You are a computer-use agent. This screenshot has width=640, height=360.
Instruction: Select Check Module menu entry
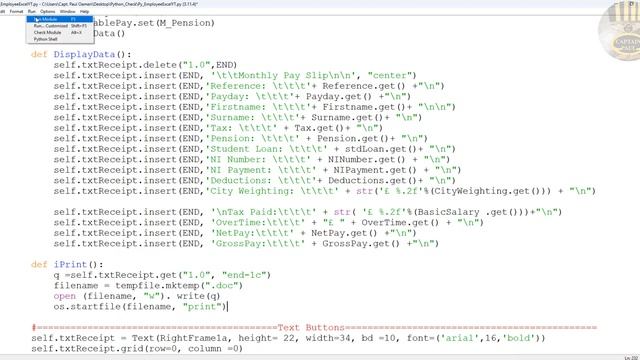(60, 32)
